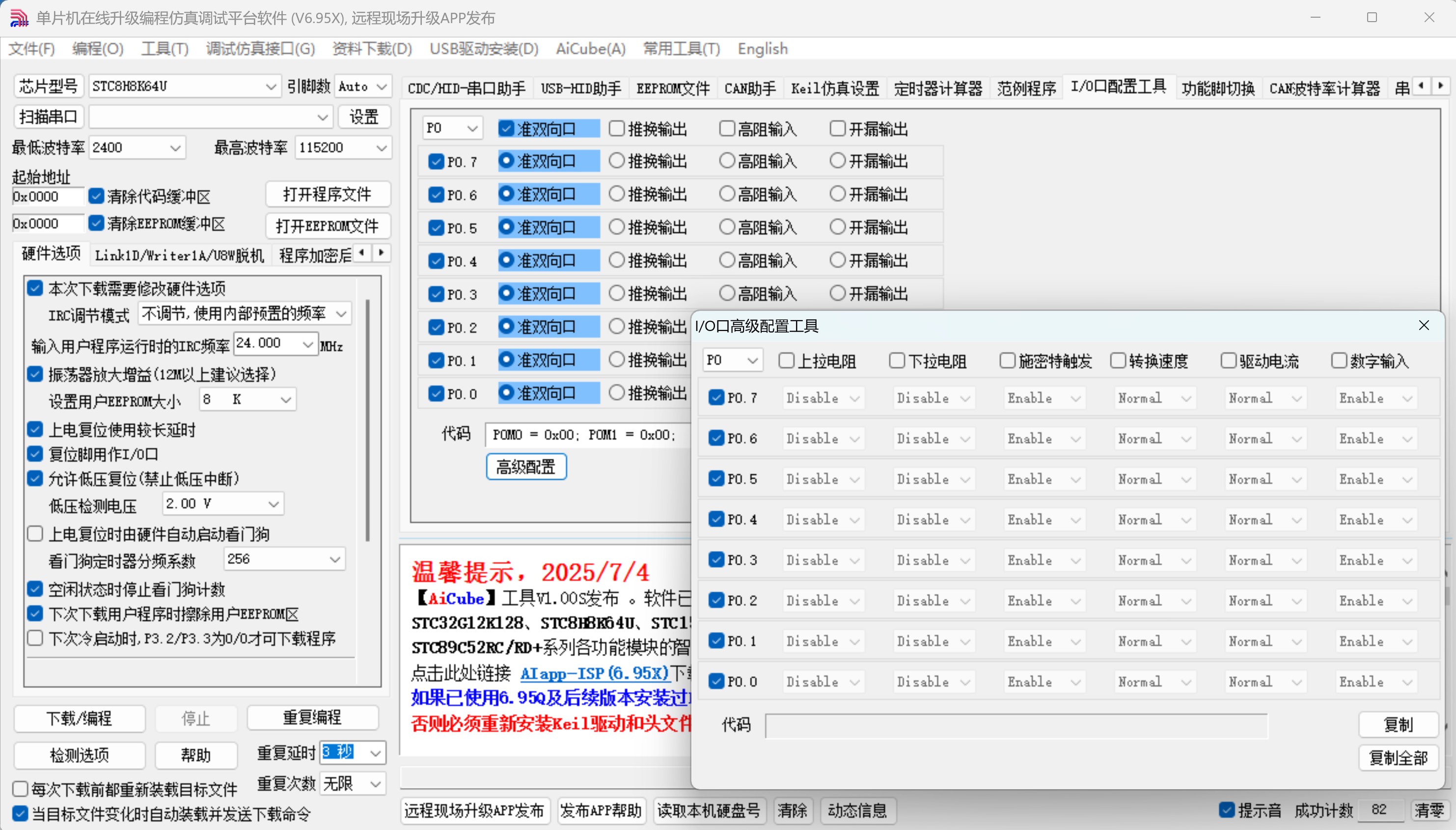Viewport: 1456px width, 830px height.
Task: Open P0 port selector in advanced config dialog
Action: [752, 360]
